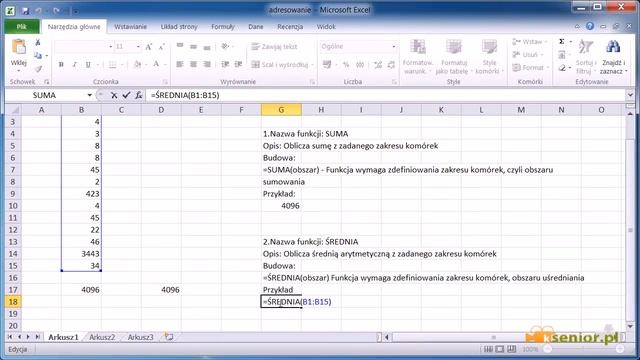
Task: Open the font size dropdown
Action: 138,47
